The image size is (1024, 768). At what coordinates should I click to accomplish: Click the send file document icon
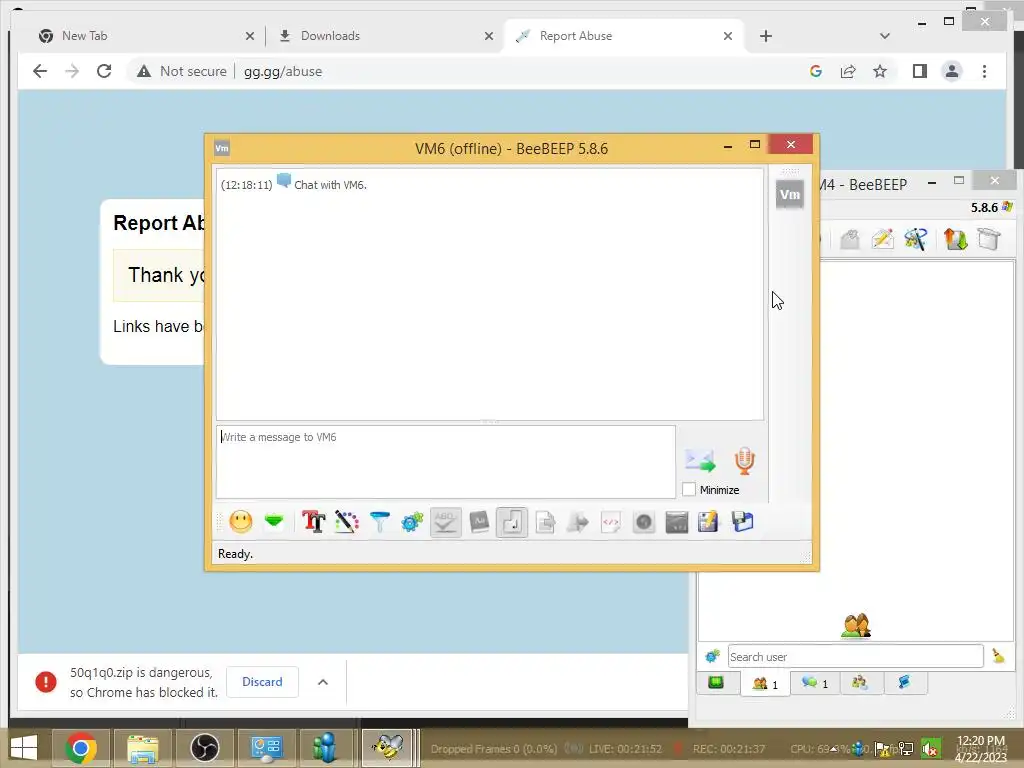coord(545,522)
